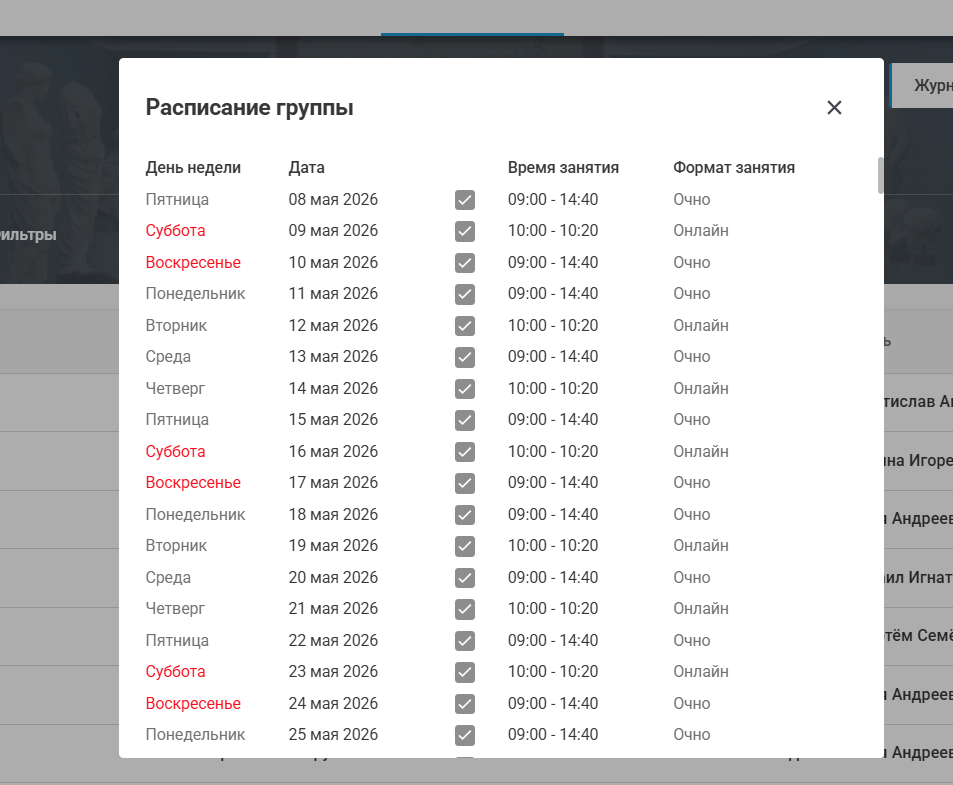Toggle the 10 мая 2026 Воскресенье checkbox

[x=465, y=263]
